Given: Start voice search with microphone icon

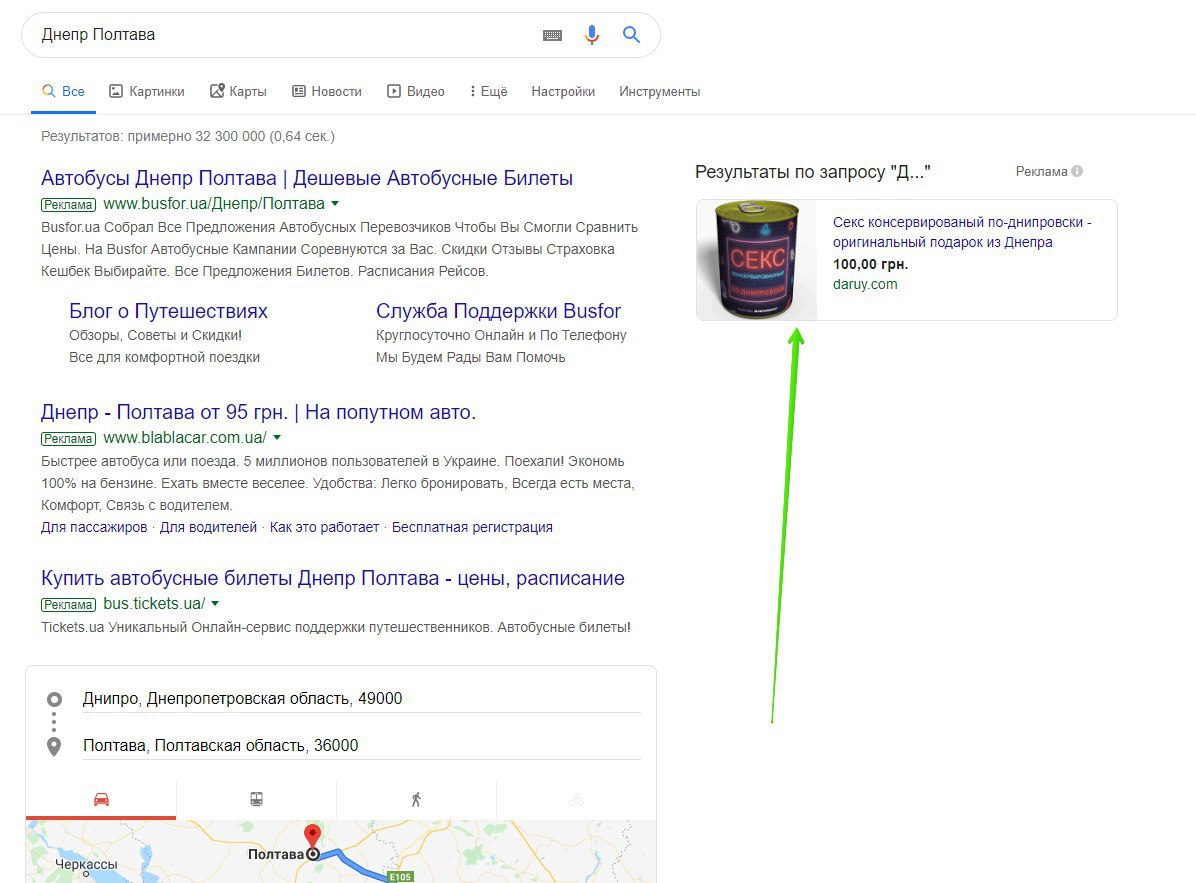Looking at the screenshot, I should tap(592, 34).
